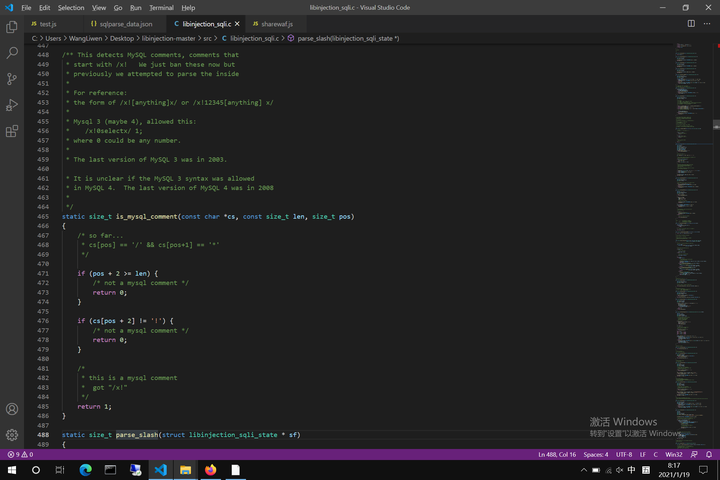
Task: Open the Terminal menu
Action: [161, 8]
